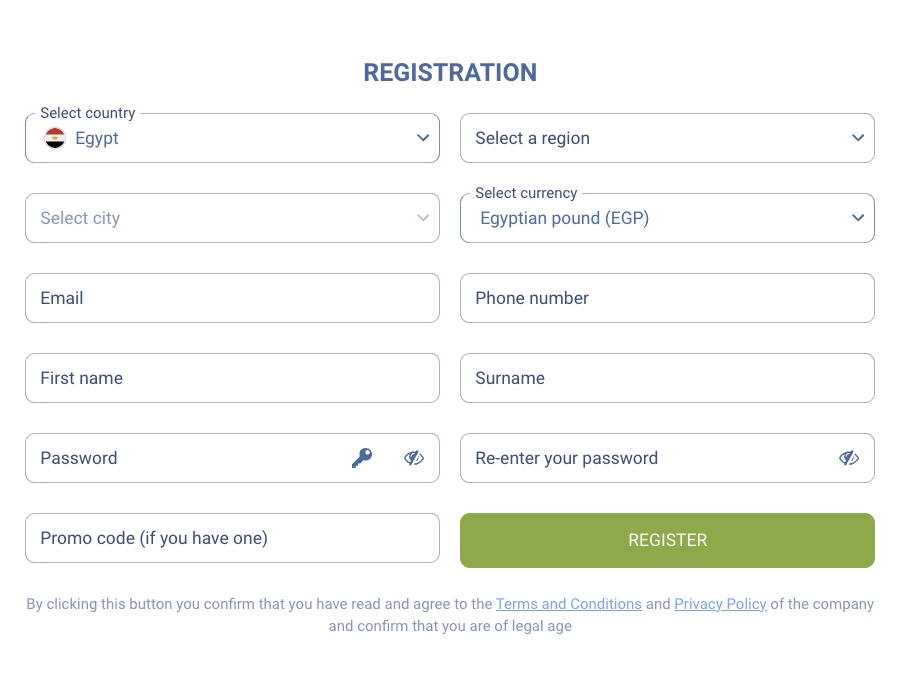Select the First name field
Screen dimensions: 900x700
[232, 377]
